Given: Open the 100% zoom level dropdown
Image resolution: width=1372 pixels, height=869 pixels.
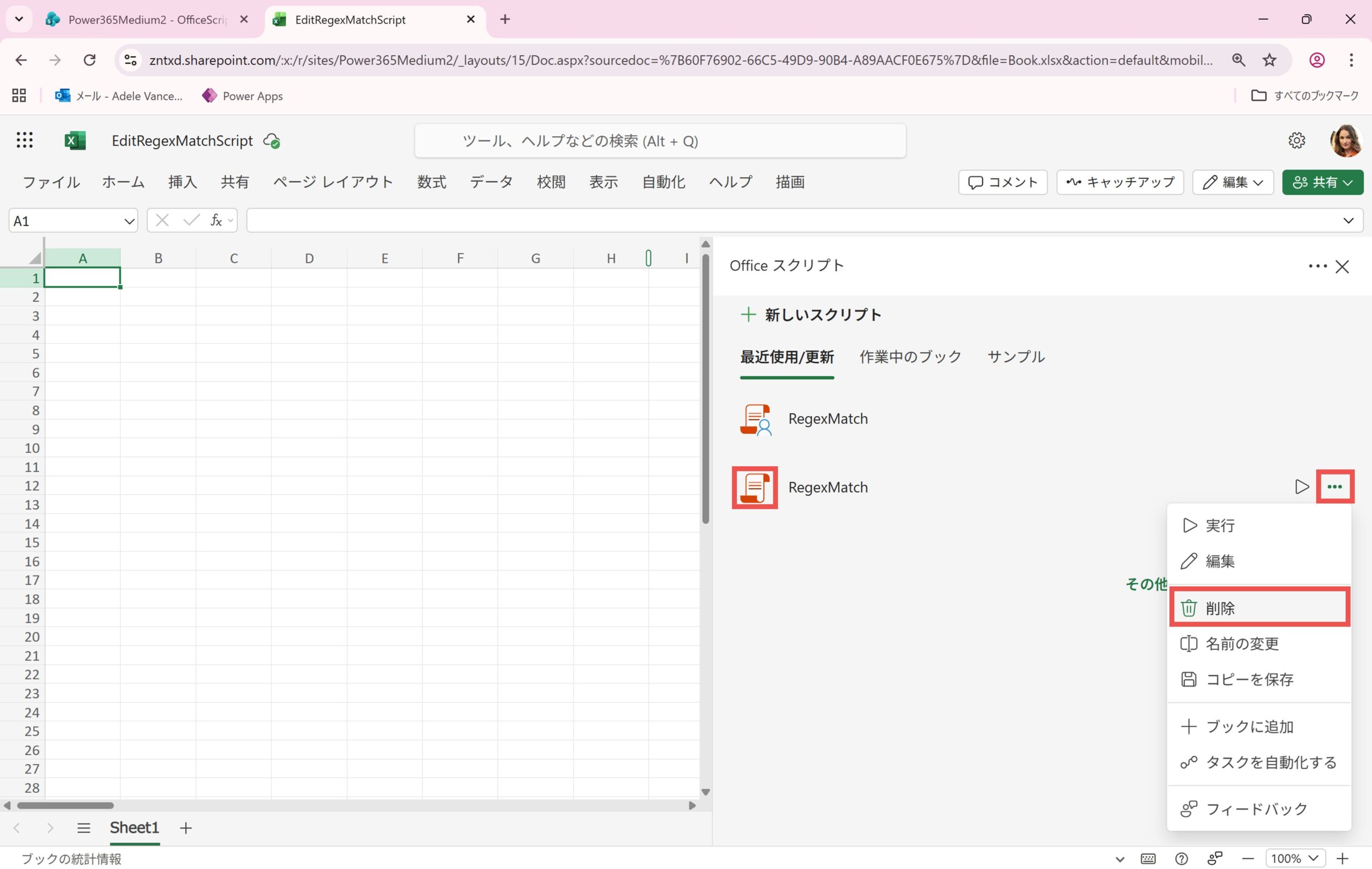Looking at the screenshot, I should tap(1295, 858).
